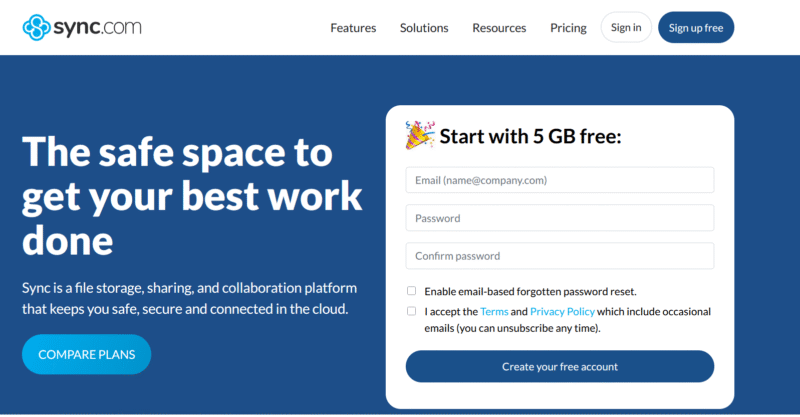Click the Sign up free button
The height and width of the screenshot is (417, 800).
[x=696, y=28]
